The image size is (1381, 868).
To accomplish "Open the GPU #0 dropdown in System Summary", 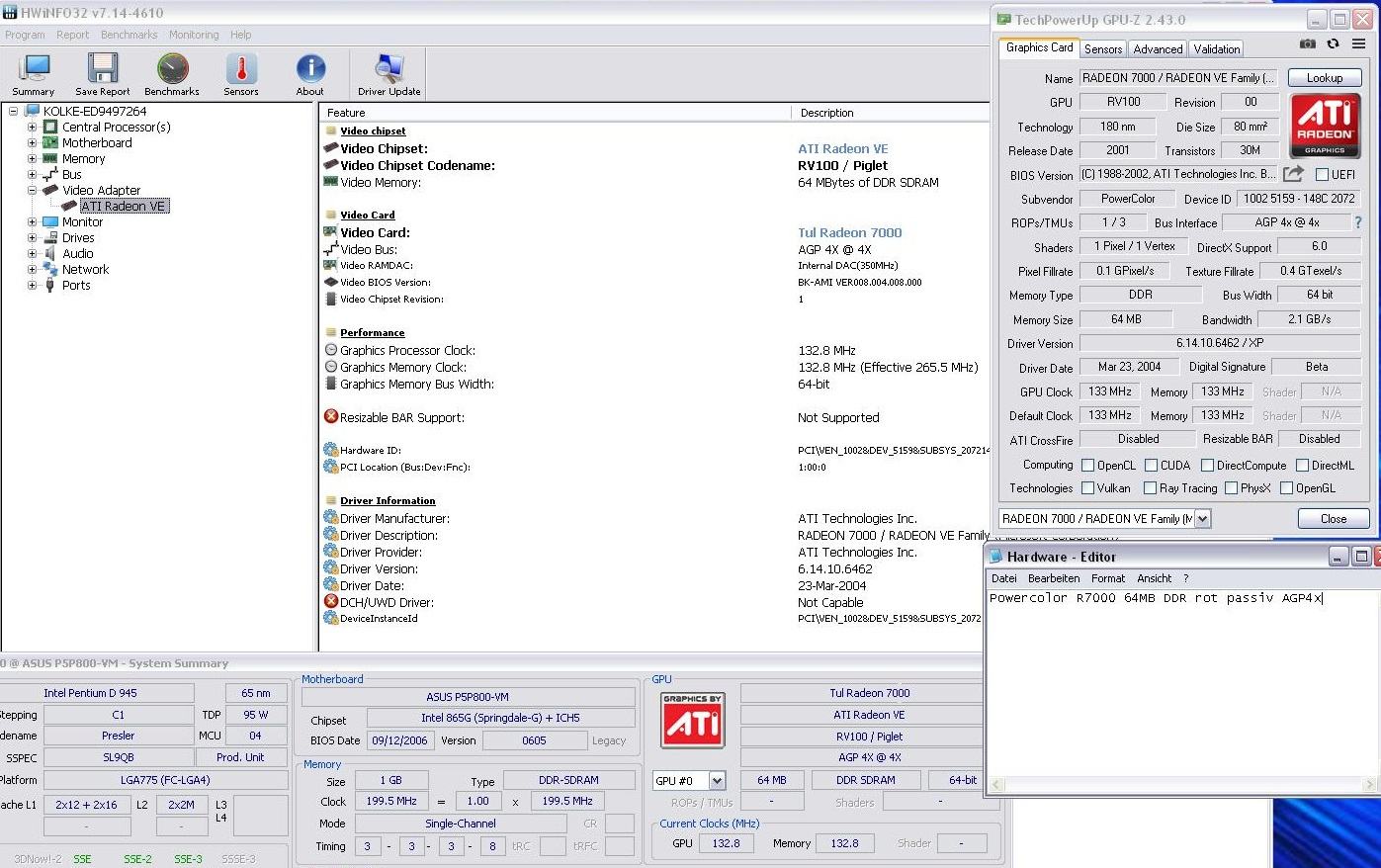I will pyautogui.click(x=717, y=781).
